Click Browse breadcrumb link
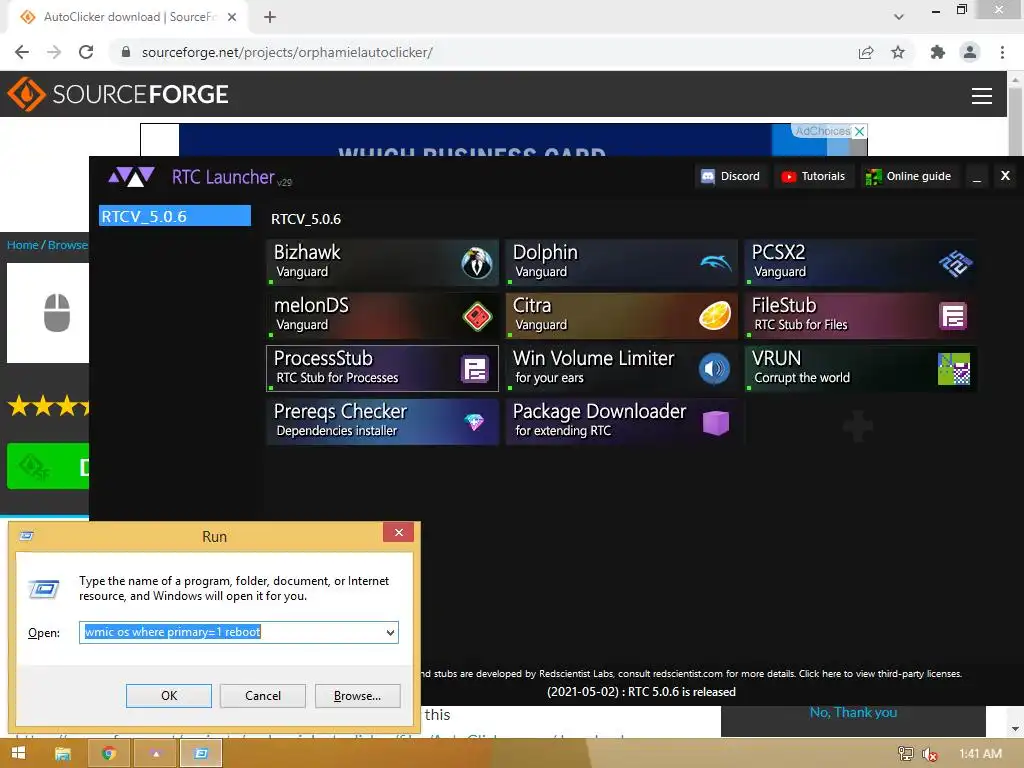 [68, 245]
